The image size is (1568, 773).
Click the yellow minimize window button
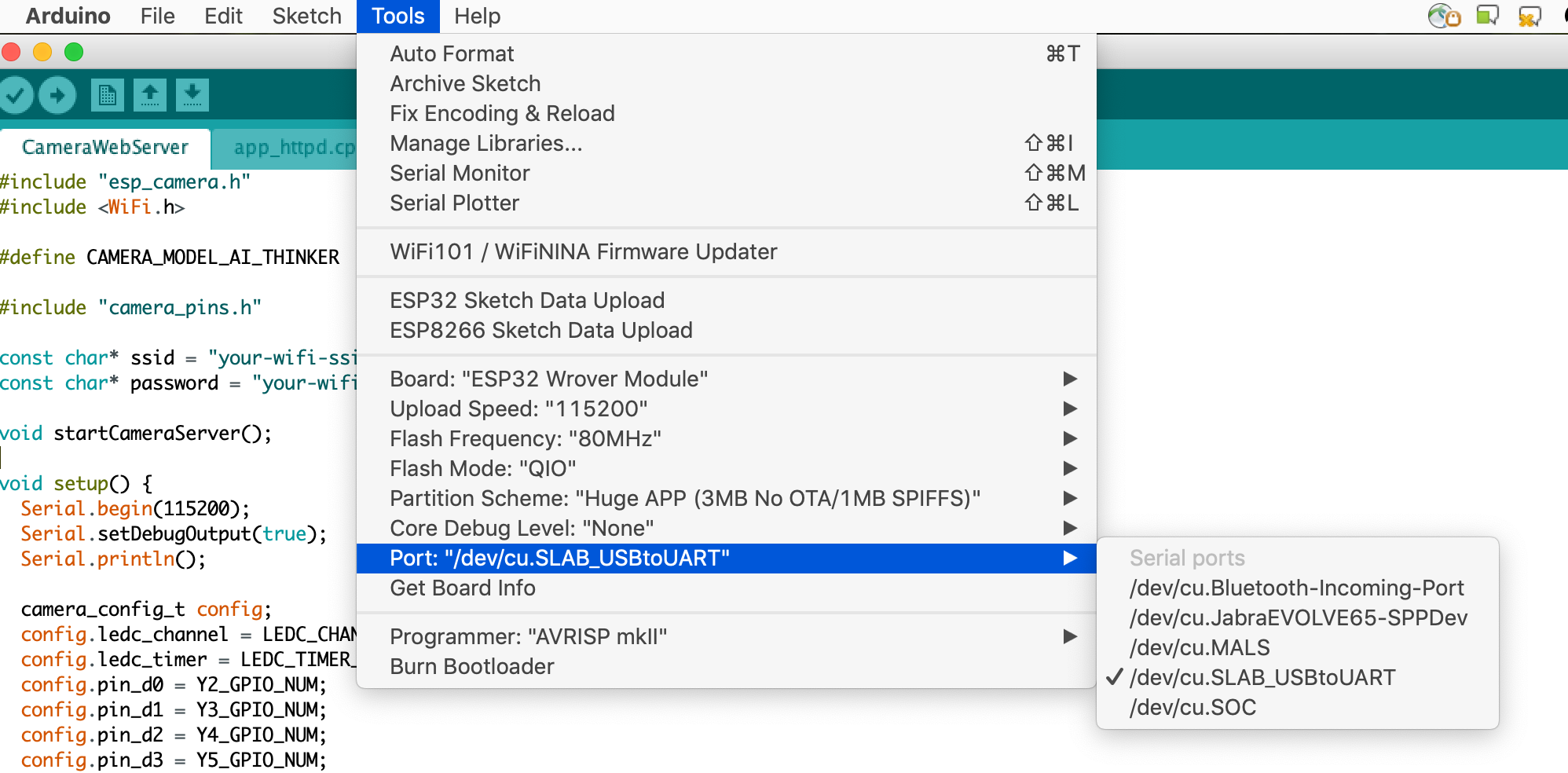pyautogui.click(x=42, y=52)
